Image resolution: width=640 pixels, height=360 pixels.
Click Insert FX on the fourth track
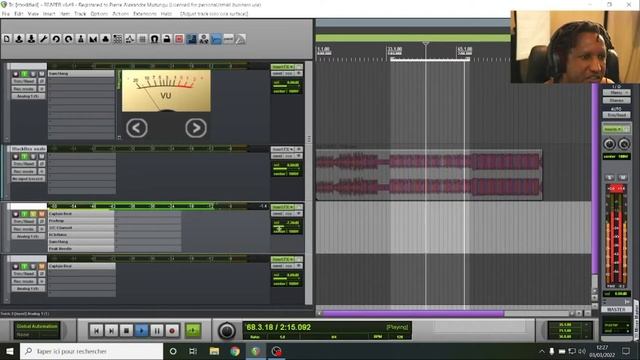click(x=282, y=259)
